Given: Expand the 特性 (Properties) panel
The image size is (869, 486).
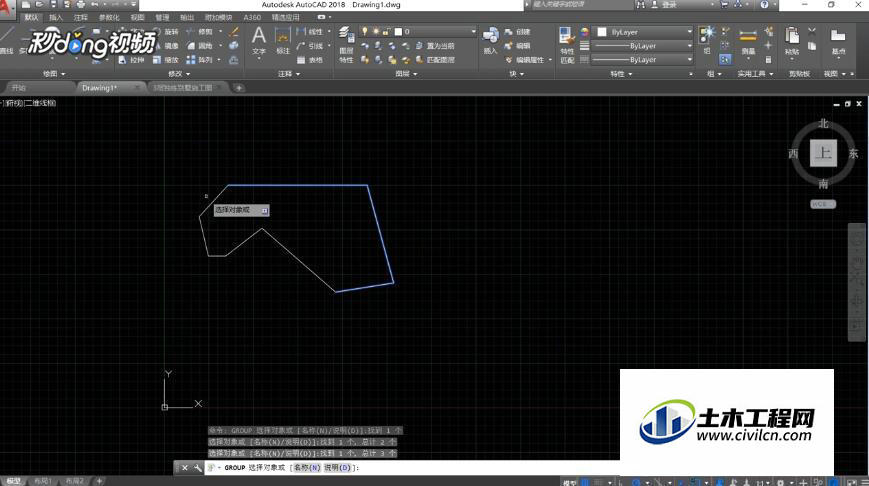Looking at the screenshot, I should pyautogui.click(x=621, y=74).
